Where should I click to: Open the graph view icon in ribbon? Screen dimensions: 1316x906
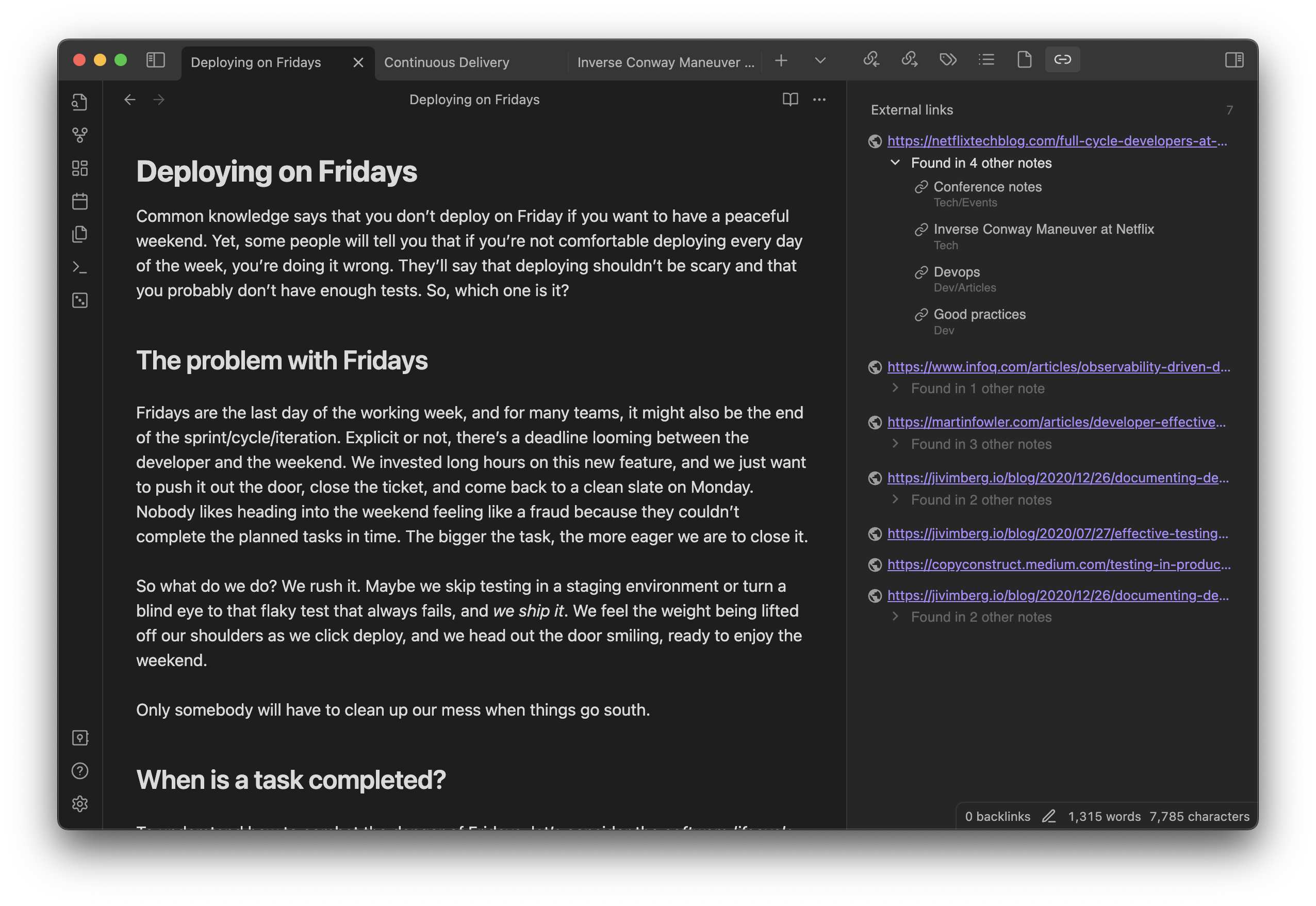coord(80,135)
